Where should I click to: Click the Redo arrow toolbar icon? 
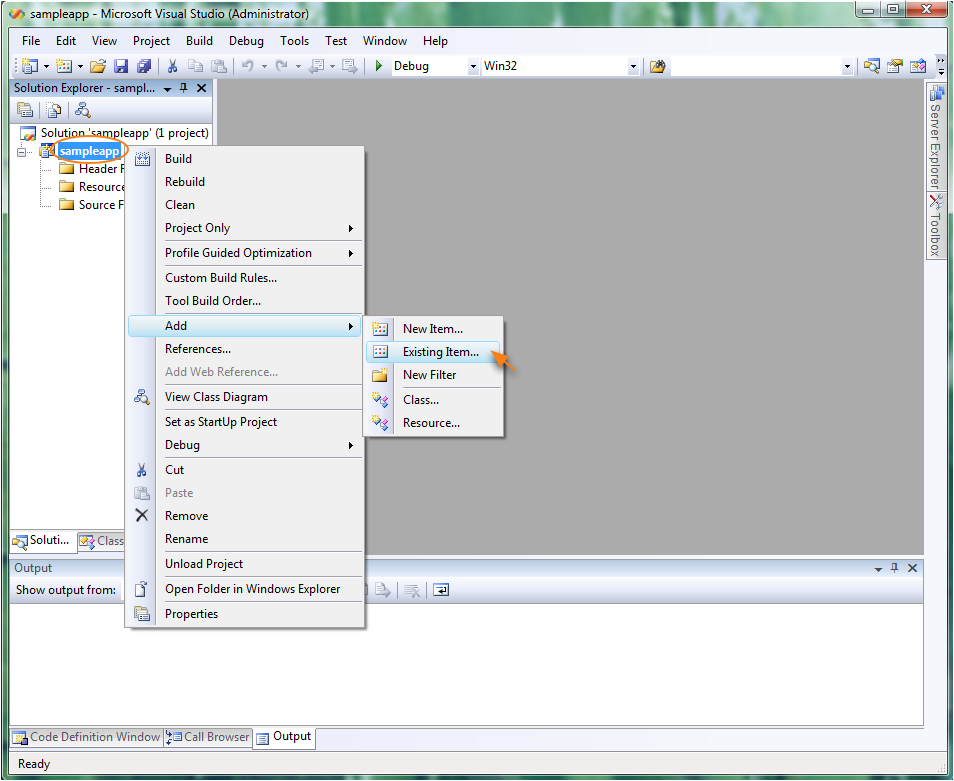282,66
